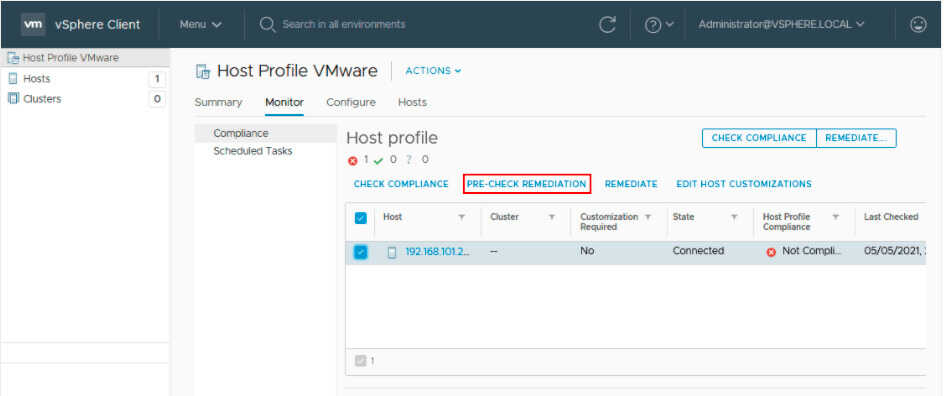Open the 192.168.101.2 host link
The image size is (944, 396).
click(438, 252)
